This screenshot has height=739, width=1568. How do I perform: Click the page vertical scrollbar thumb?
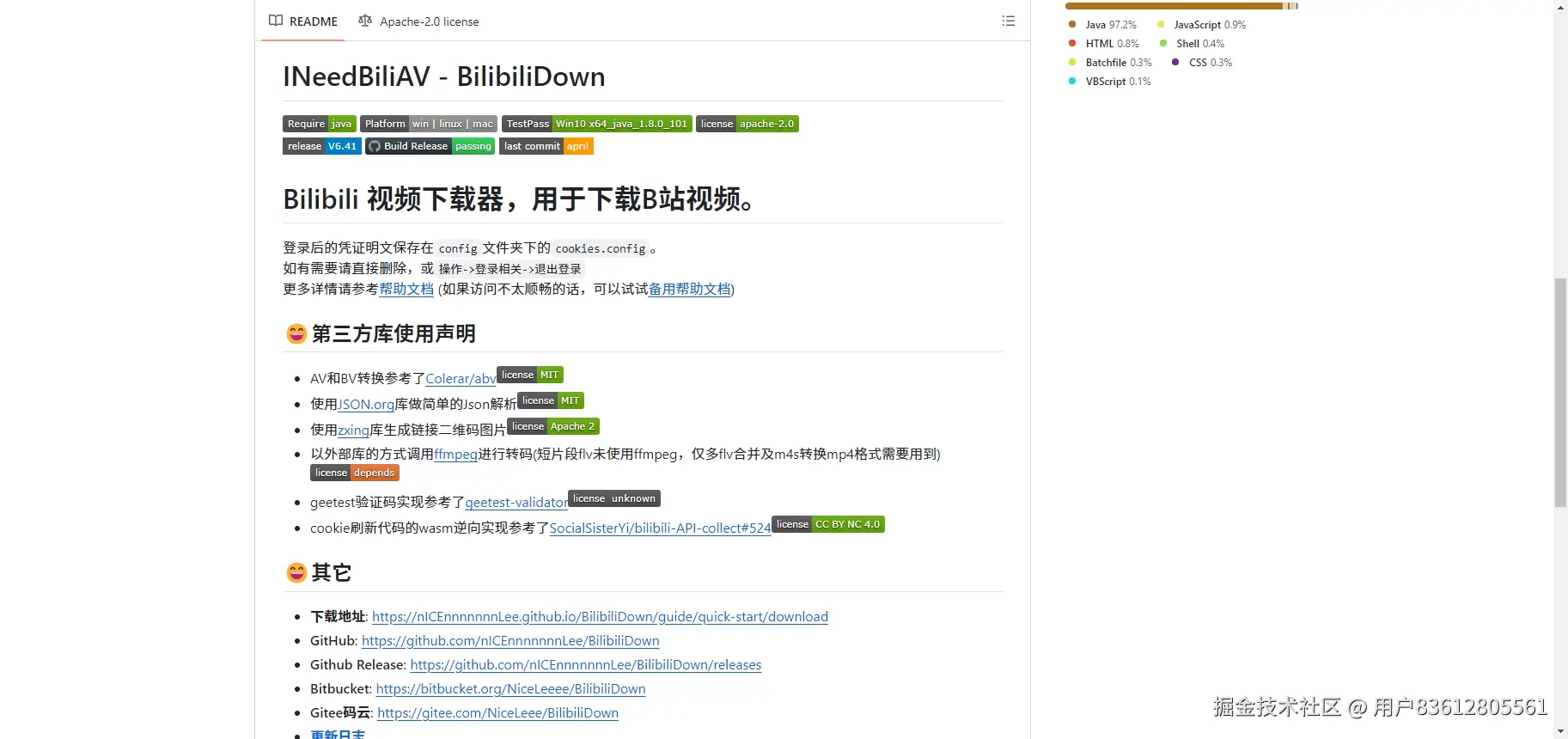click(1560, 393)
